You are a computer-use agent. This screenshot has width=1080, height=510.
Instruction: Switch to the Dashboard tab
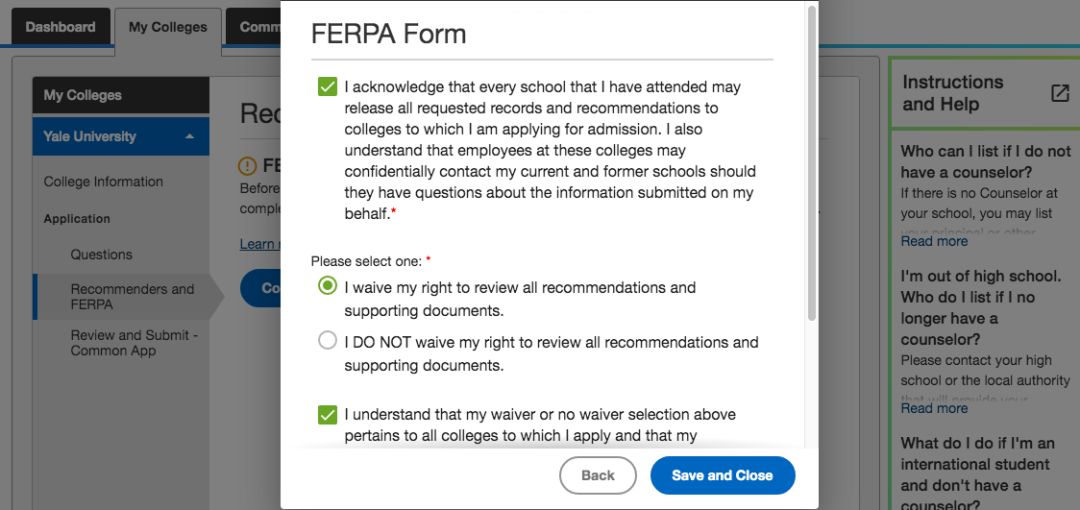[61, 27]
